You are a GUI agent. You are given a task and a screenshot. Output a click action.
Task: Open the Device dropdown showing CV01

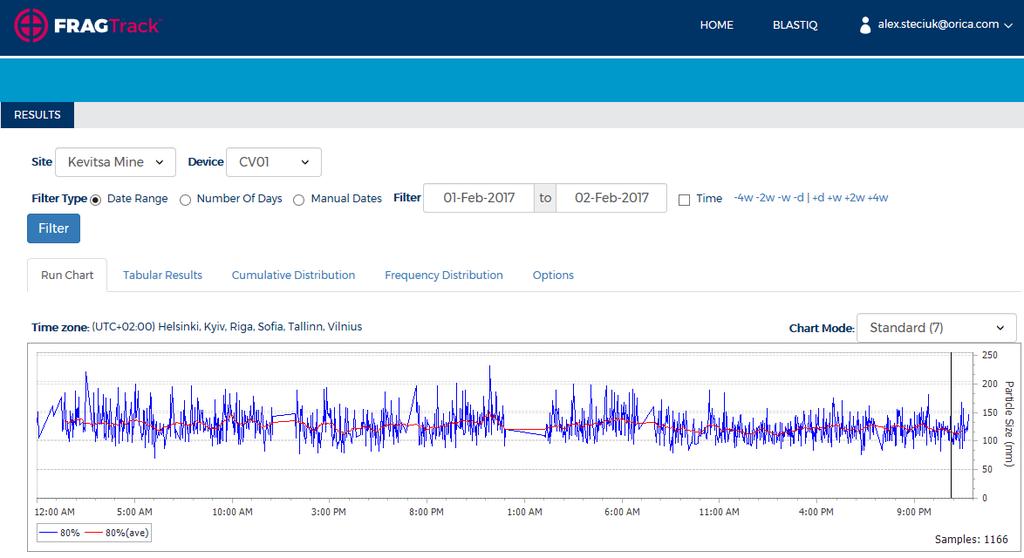(274, 162)
